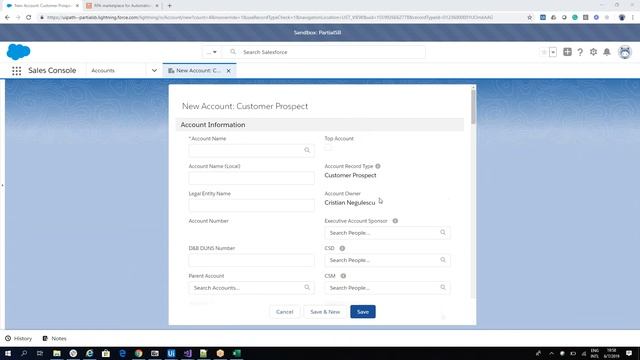The width and height of the screenshot is (640, 360).
Task: Open a new browser tab
Action: click(170, 6)
